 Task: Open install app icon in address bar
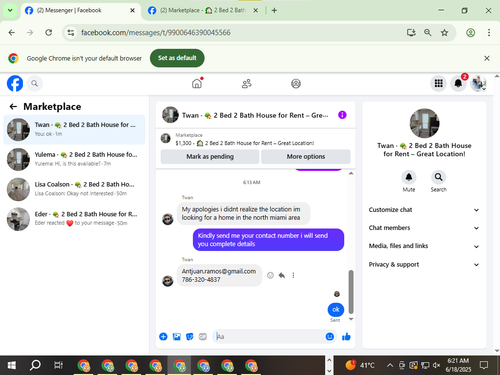[411, 32]
